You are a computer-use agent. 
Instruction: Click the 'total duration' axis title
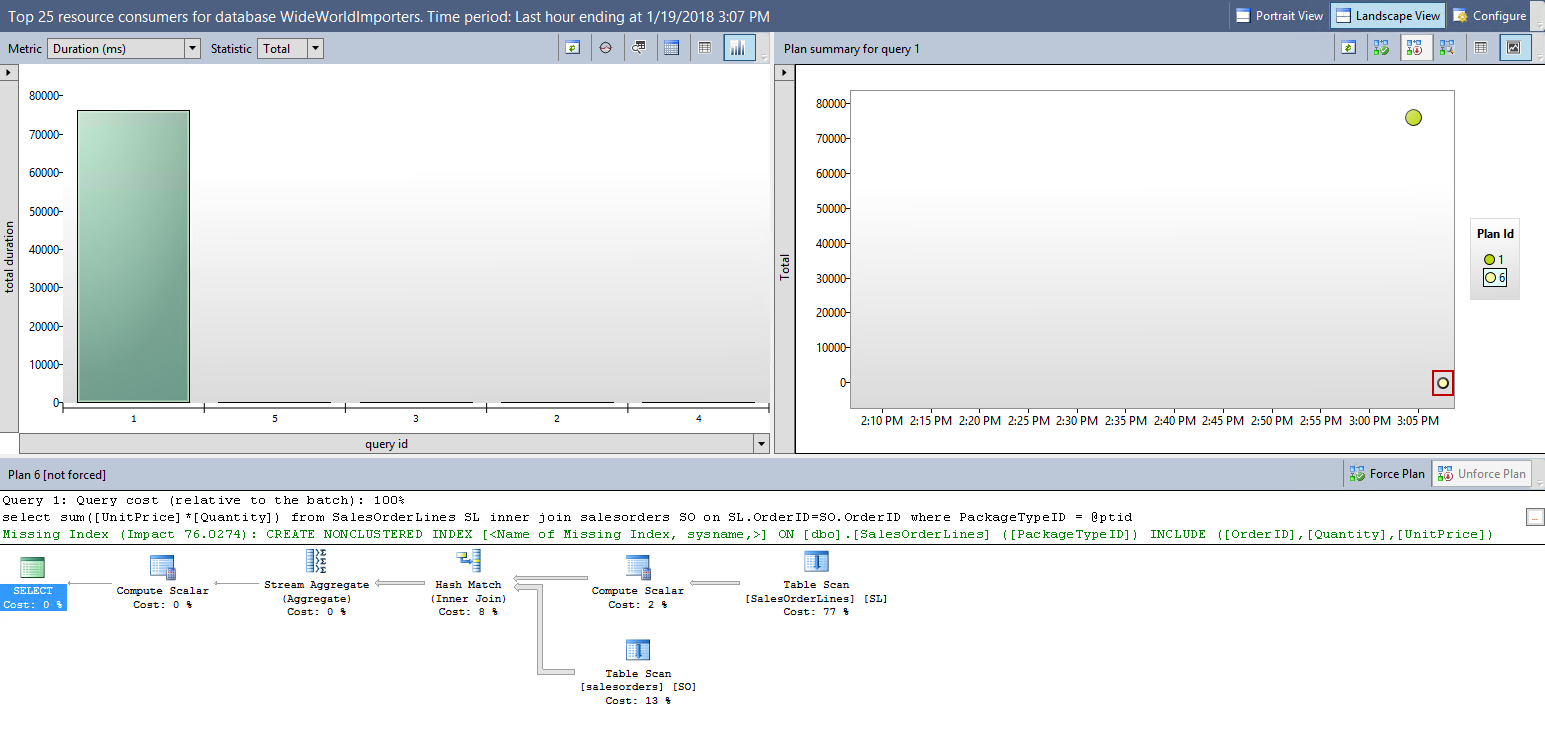click(10, 256)
